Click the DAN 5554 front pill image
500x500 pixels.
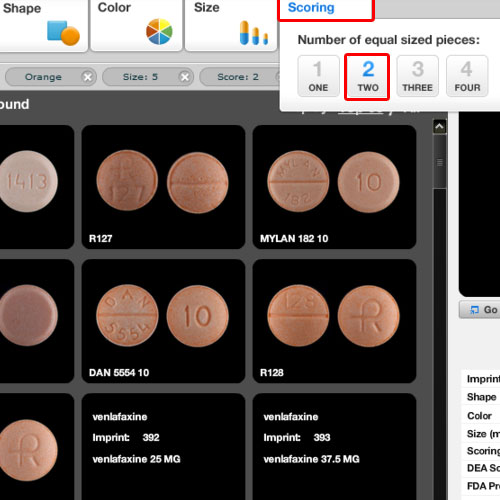[127, 315]
